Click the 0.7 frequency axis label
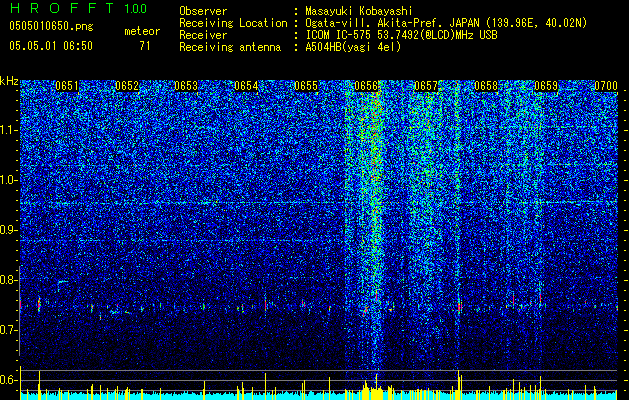Image resolution: width=629 pixels, height=400 pixels. click(x=8, y=330)
